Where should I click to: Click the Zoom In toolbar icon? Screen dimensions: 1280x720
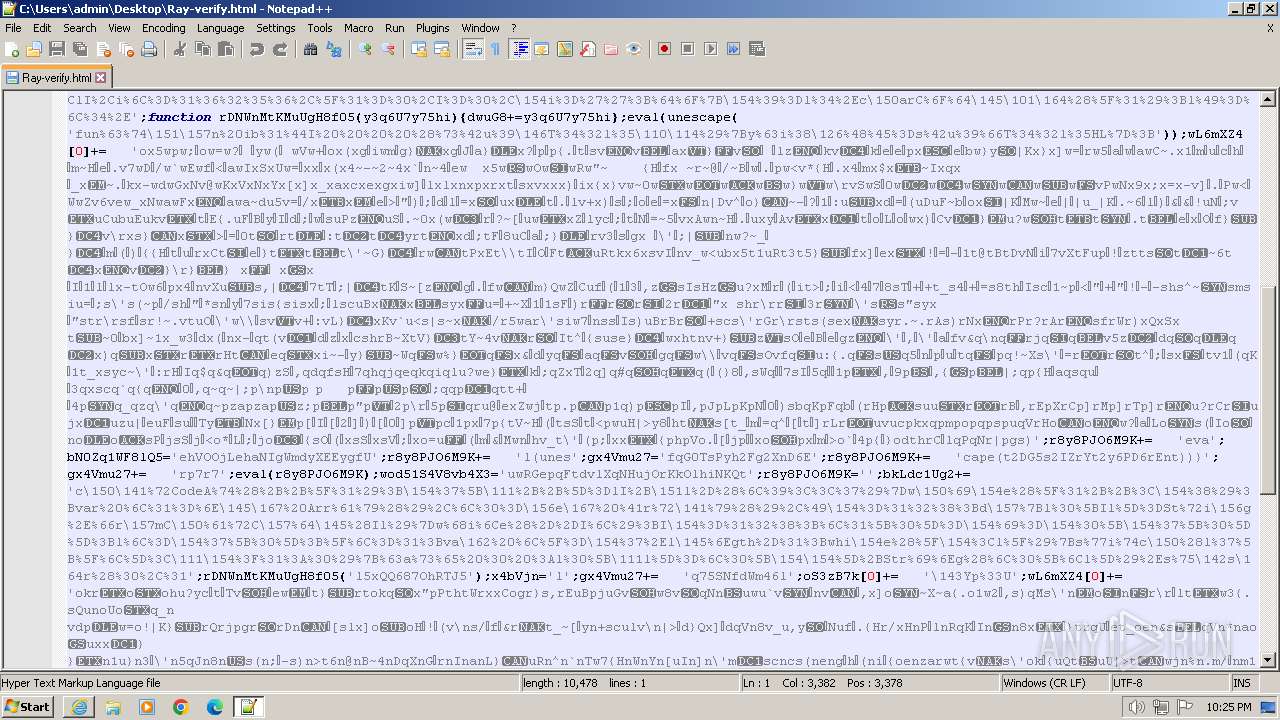(x=364, y=49)
